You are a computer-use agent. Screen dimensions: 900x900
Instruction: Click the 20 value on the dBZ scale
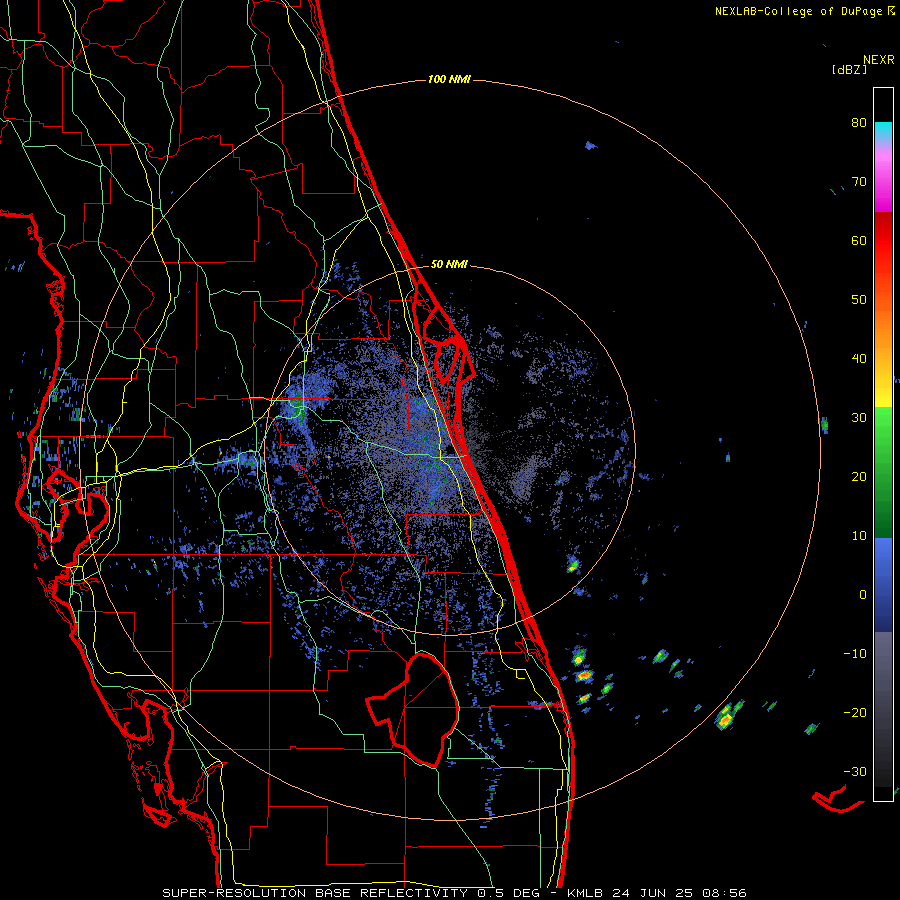click(x=859, y=478)
